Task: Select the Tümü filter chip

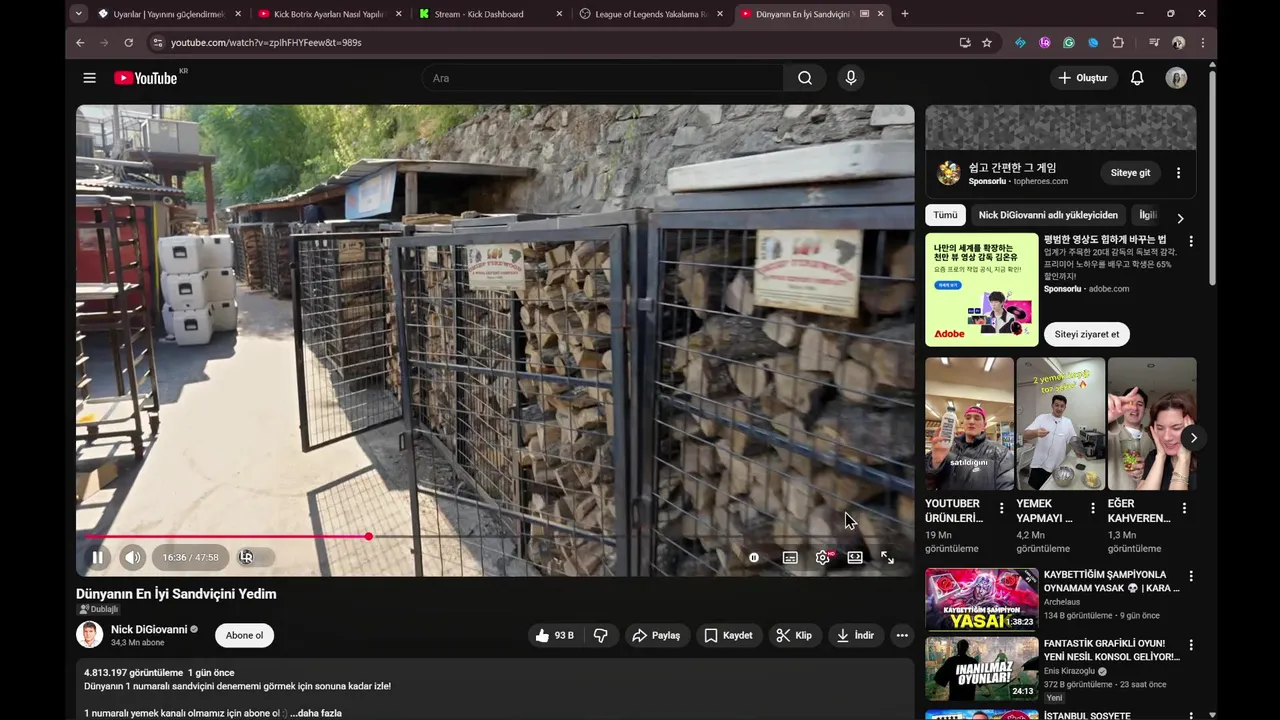Action: (945, 215)
